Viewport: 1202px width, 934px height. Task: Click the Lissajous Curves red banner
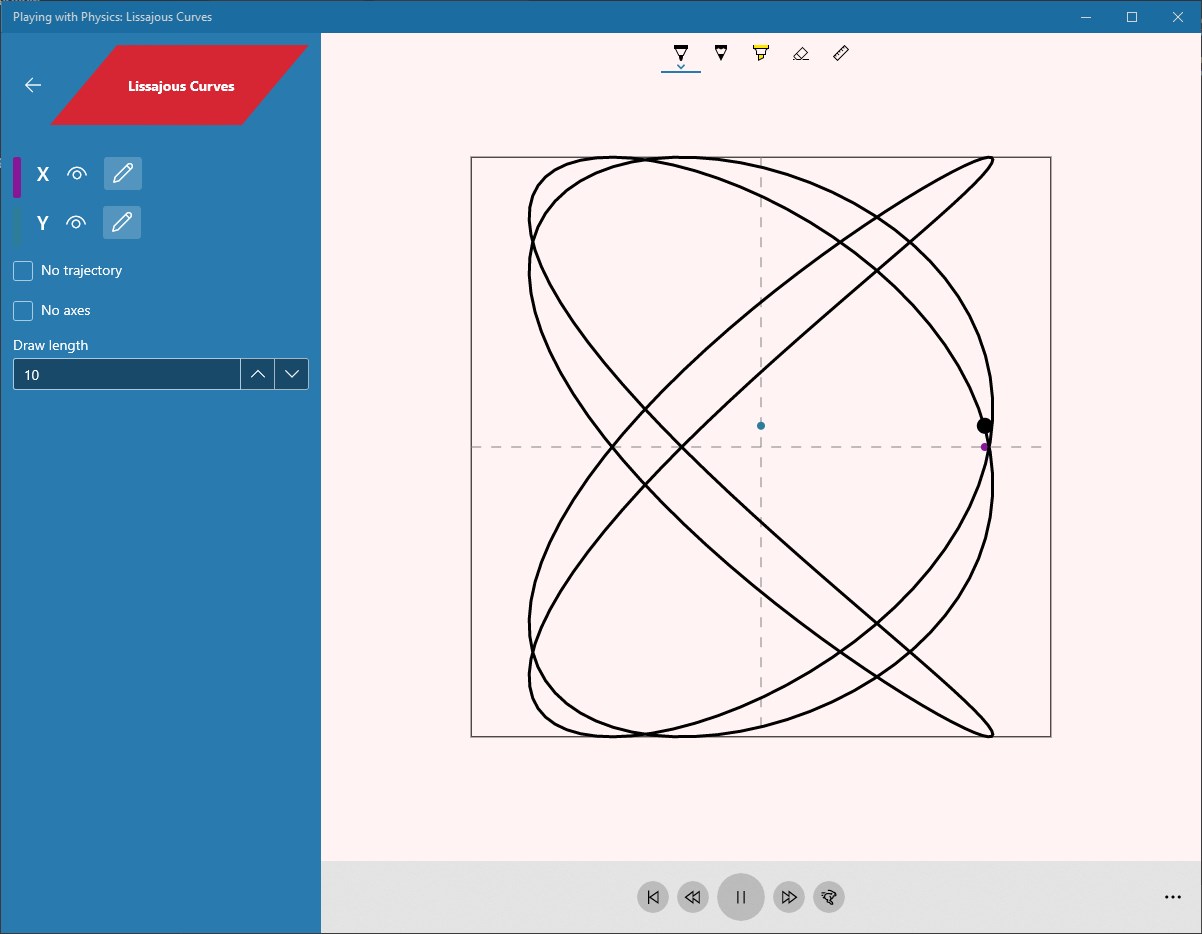coord(181,86)
